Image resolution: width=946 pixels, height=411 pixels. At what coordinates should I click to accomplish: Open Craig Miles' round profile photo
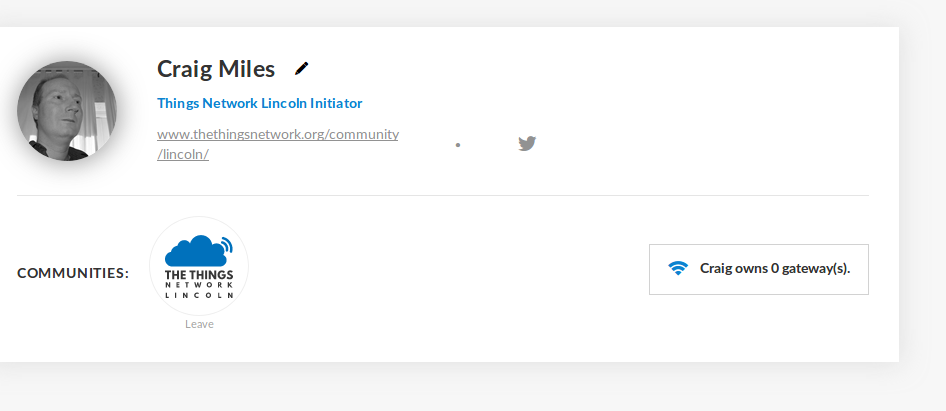67,111
